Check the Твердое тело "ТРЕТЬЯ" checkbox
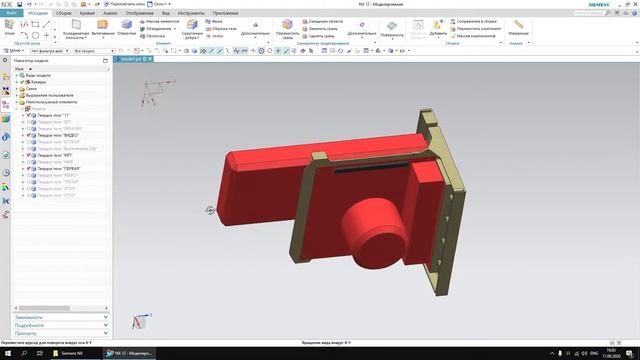640x360 pixels. point(29,182)
